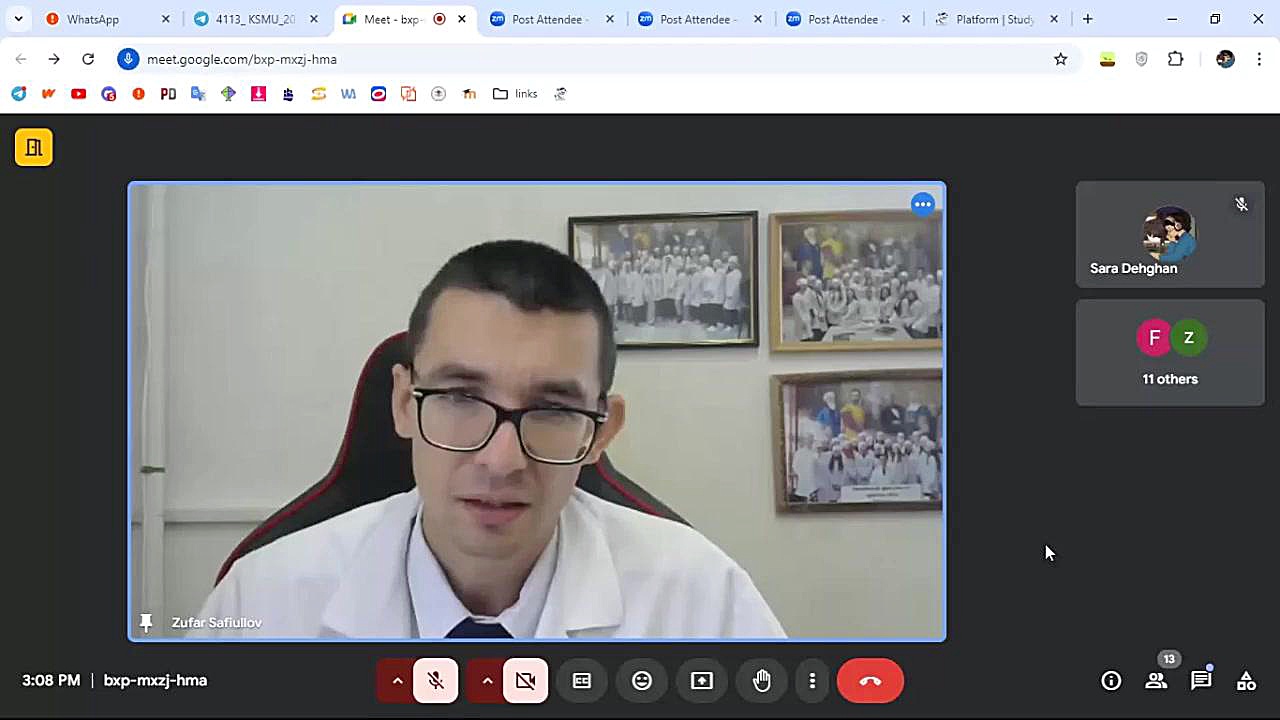Open the '11 others' participants tile
Screen dimensions: 1280x720
(1170, 353)
